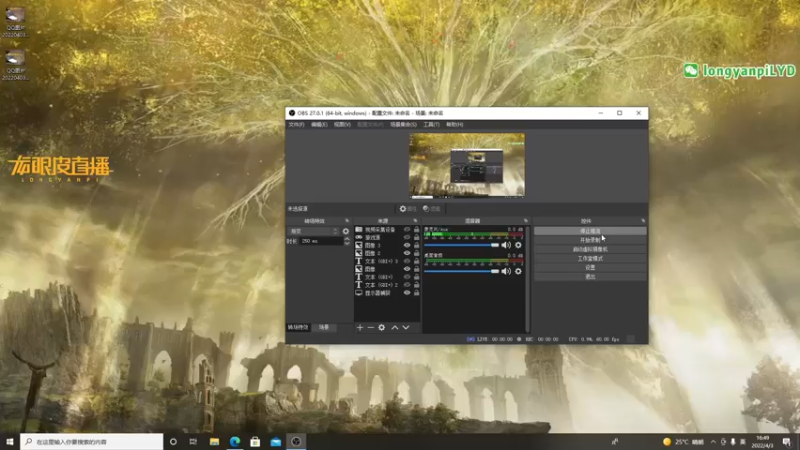Open the 编辑(E) menu
800x450 pixels.
(x=319, y=124)
